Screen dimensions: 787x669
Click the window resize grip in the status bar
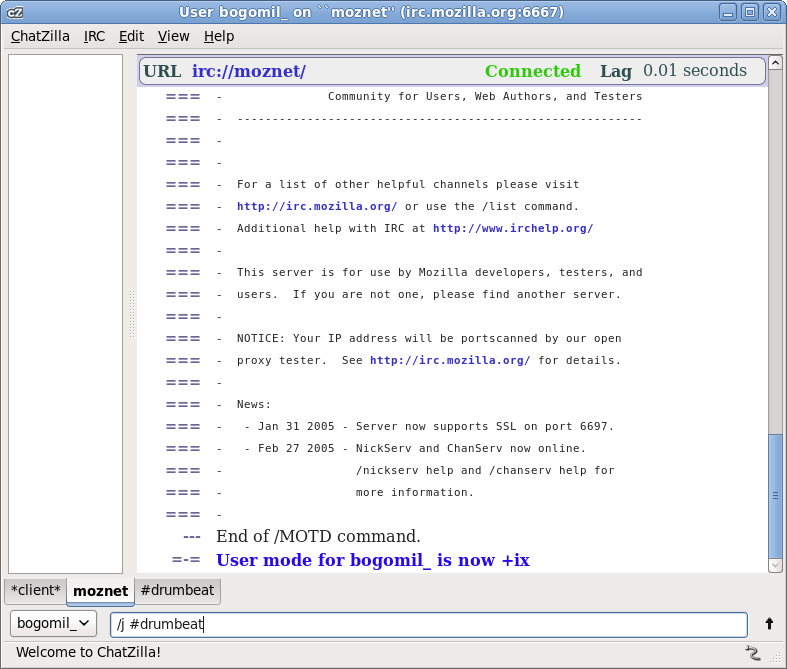point(775,656)
